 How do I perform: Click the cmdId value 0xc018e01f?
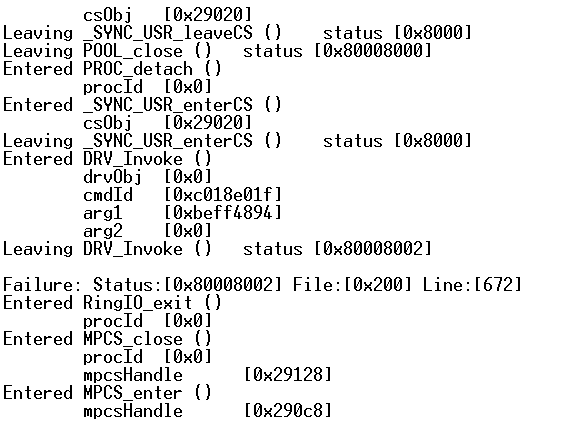223,195
